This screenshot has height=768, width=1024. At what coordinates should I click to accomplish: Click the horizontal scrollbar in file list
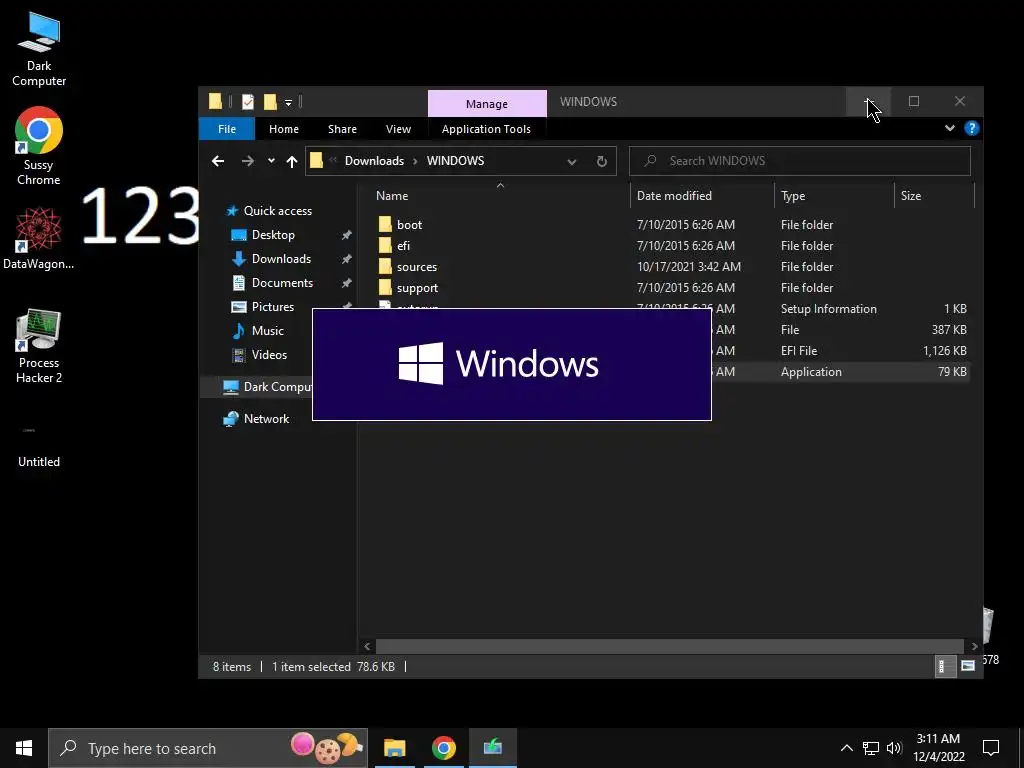[670, 646]
